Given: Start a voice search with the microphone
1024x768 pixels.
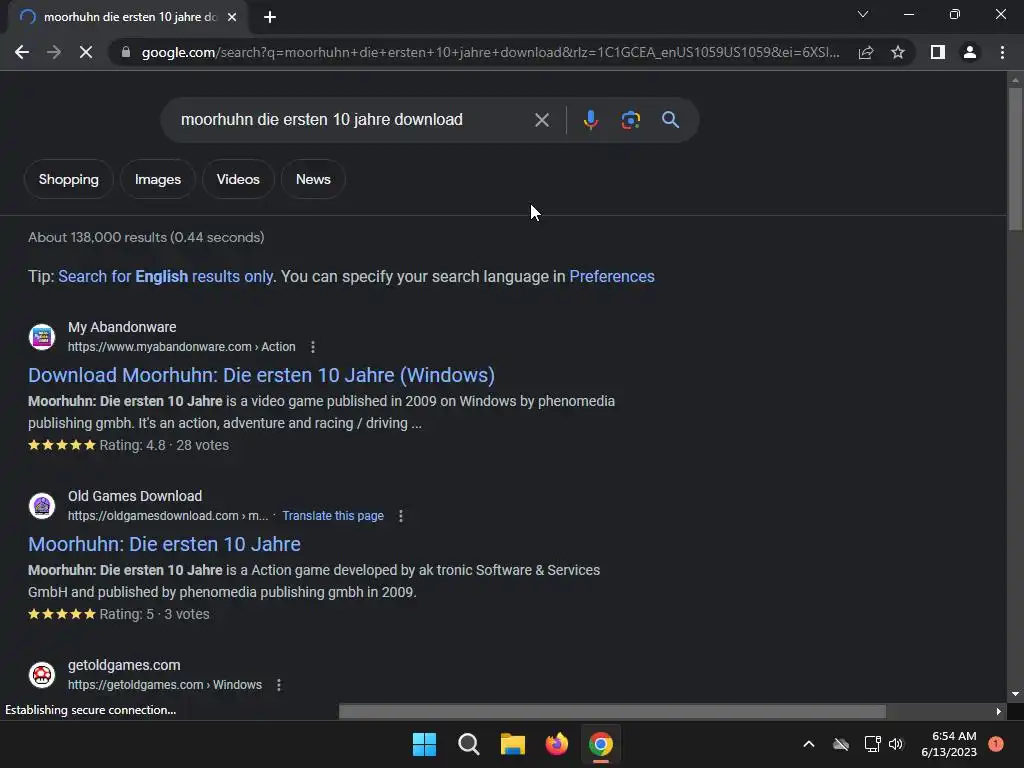Looking at the screenshot, I should pyautogui.click(x=590, y=120).
